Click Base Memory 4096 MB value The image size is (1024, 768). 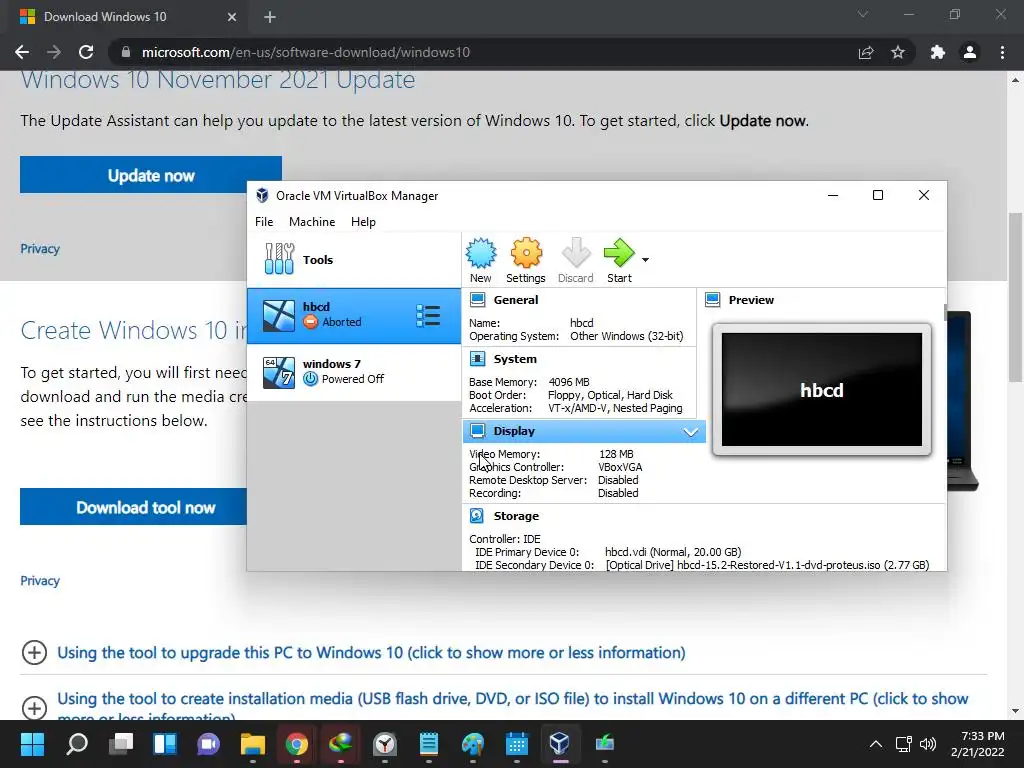[569, 382]
